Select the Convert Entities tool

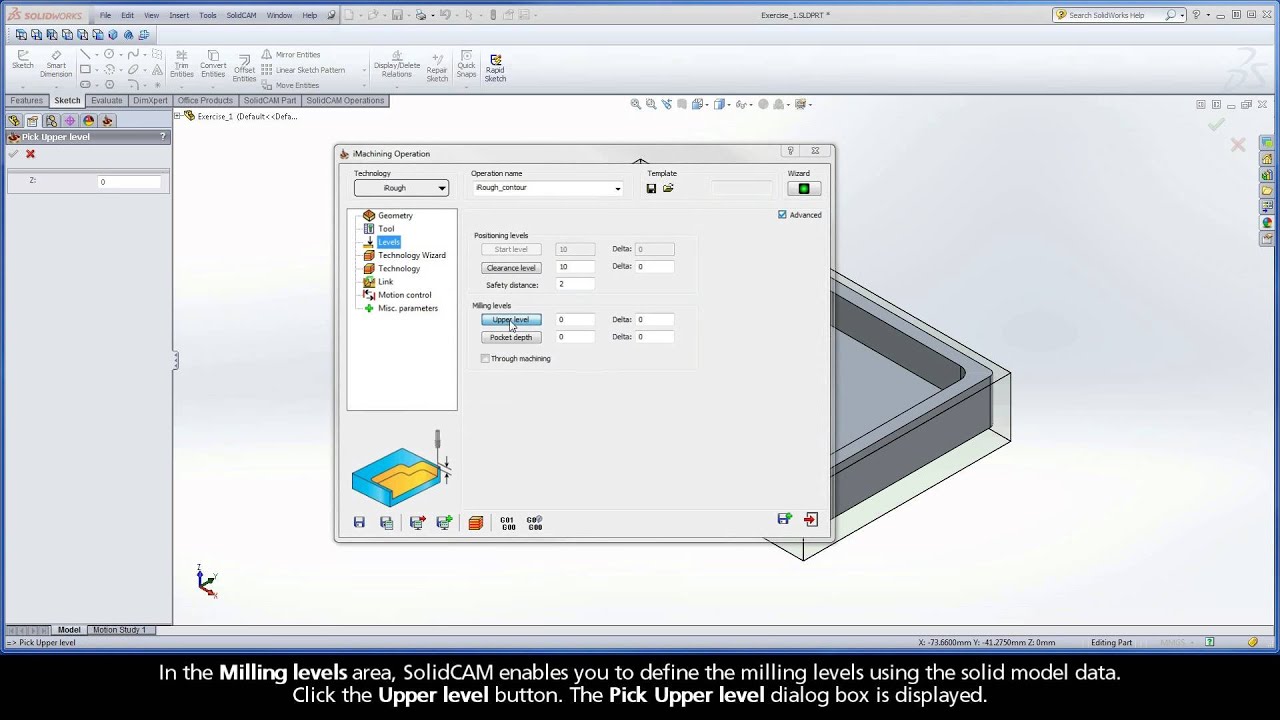coord(213,63)
